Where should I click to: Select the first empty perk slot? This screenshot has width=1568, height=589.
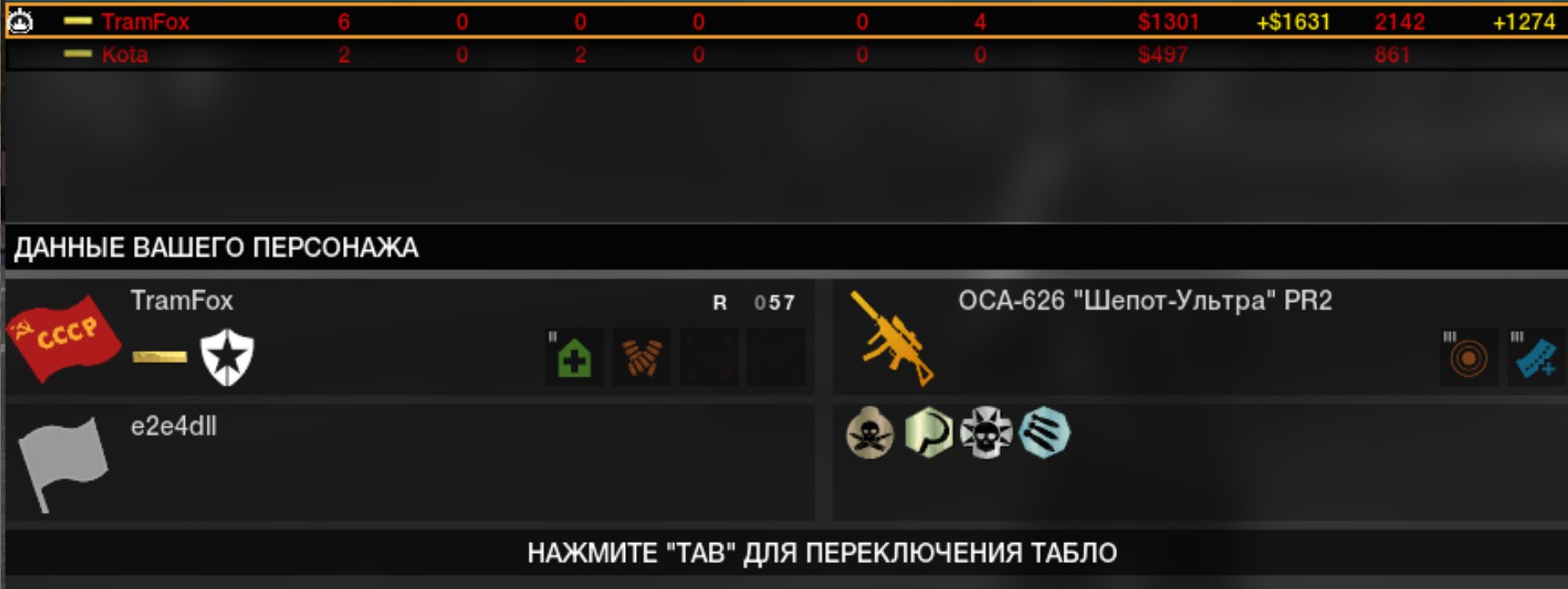pos(709,357)
